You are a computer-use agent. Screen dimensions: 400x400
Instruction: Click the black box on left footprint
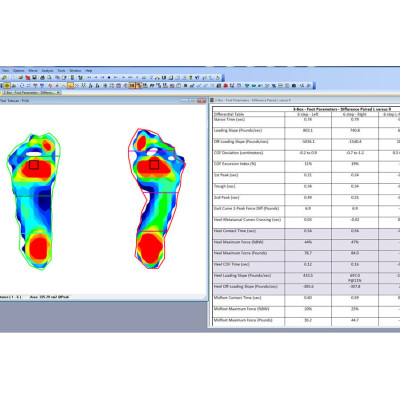(34, 165)
